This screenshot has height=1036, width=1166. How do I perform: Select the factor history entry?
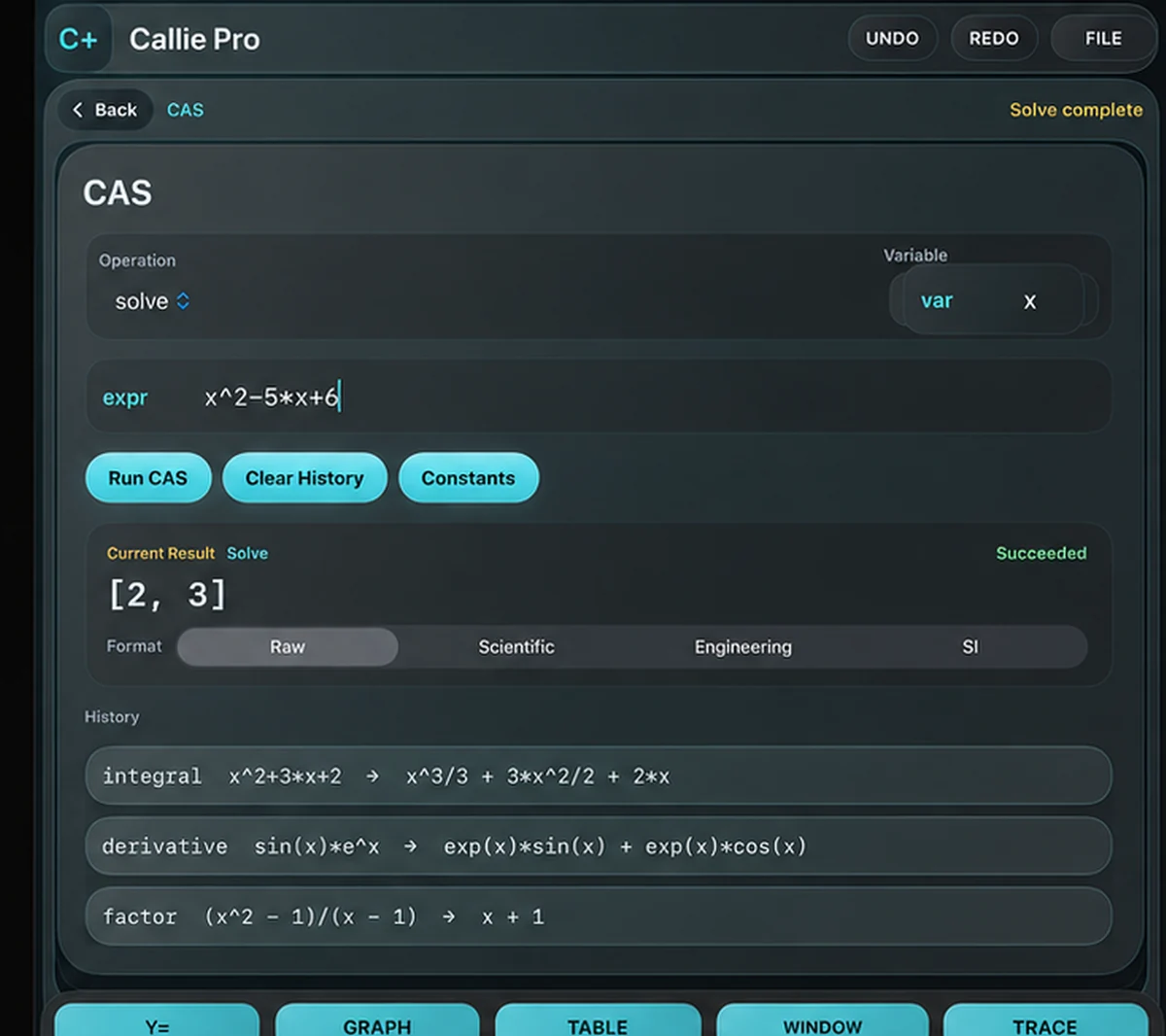click(x=599, y=916)
